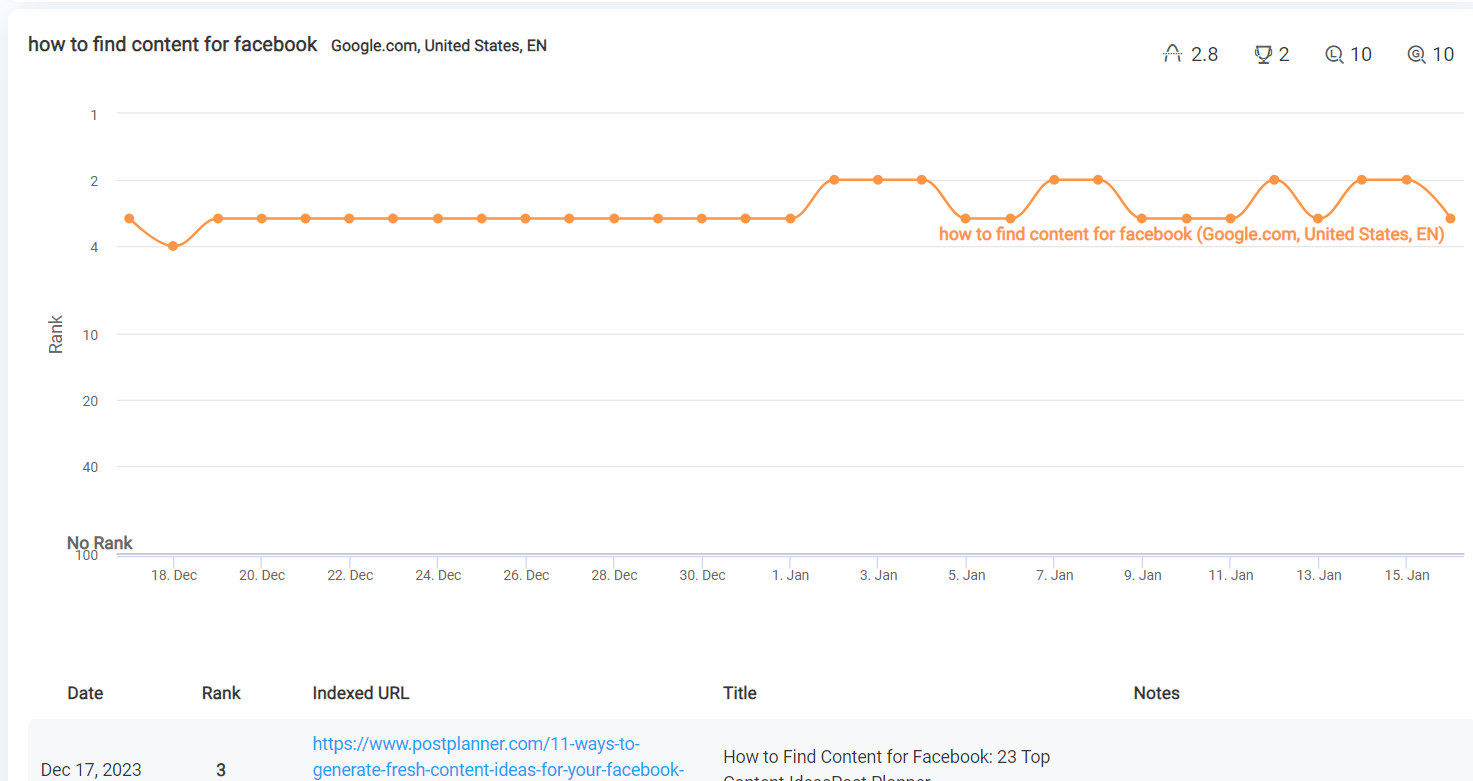Screen dimensions: 1473x781
Task: Click the trophy best rank icon
Action: [x=1263, y=54]
